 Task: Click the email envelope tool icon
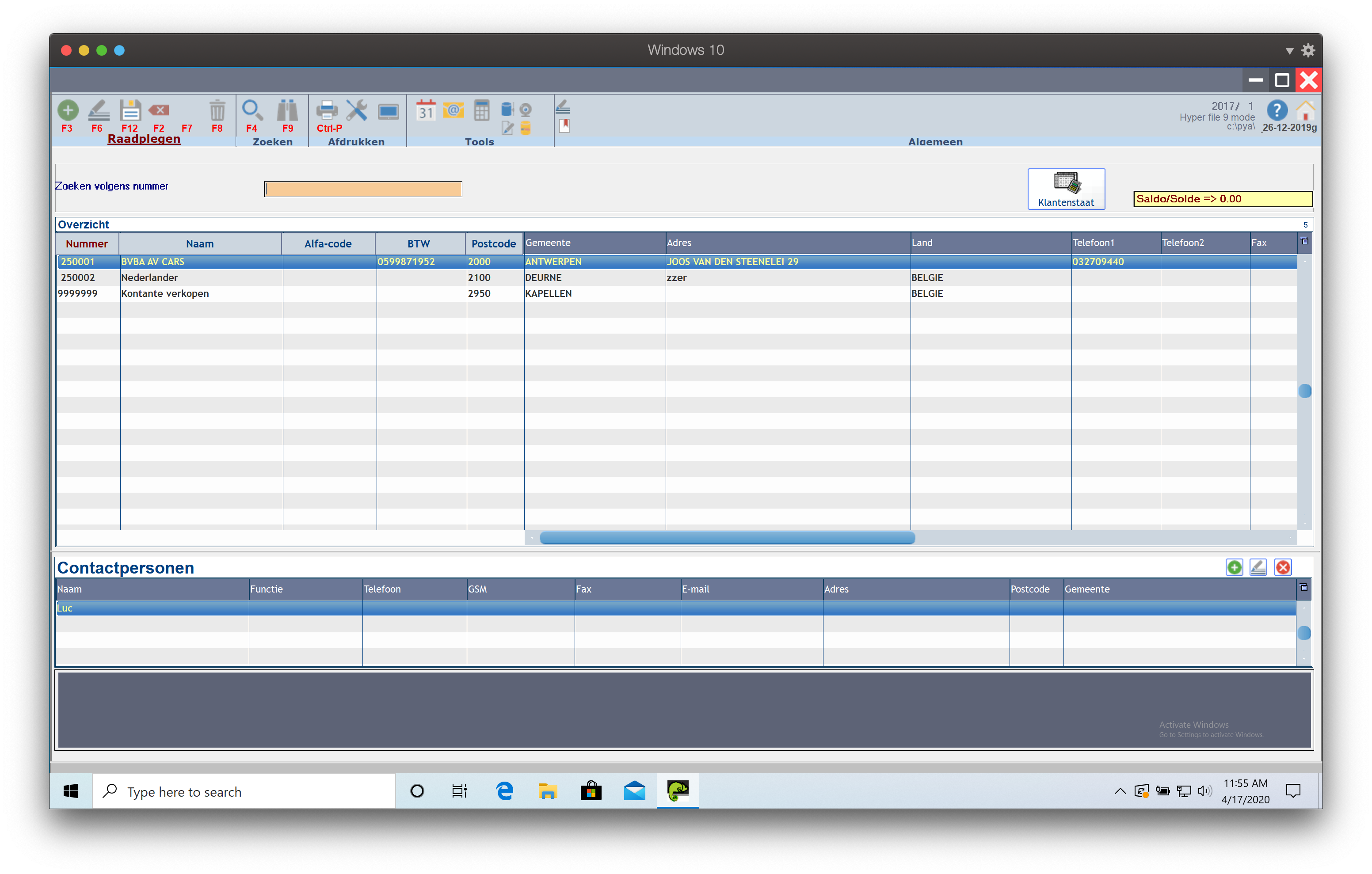454,110
